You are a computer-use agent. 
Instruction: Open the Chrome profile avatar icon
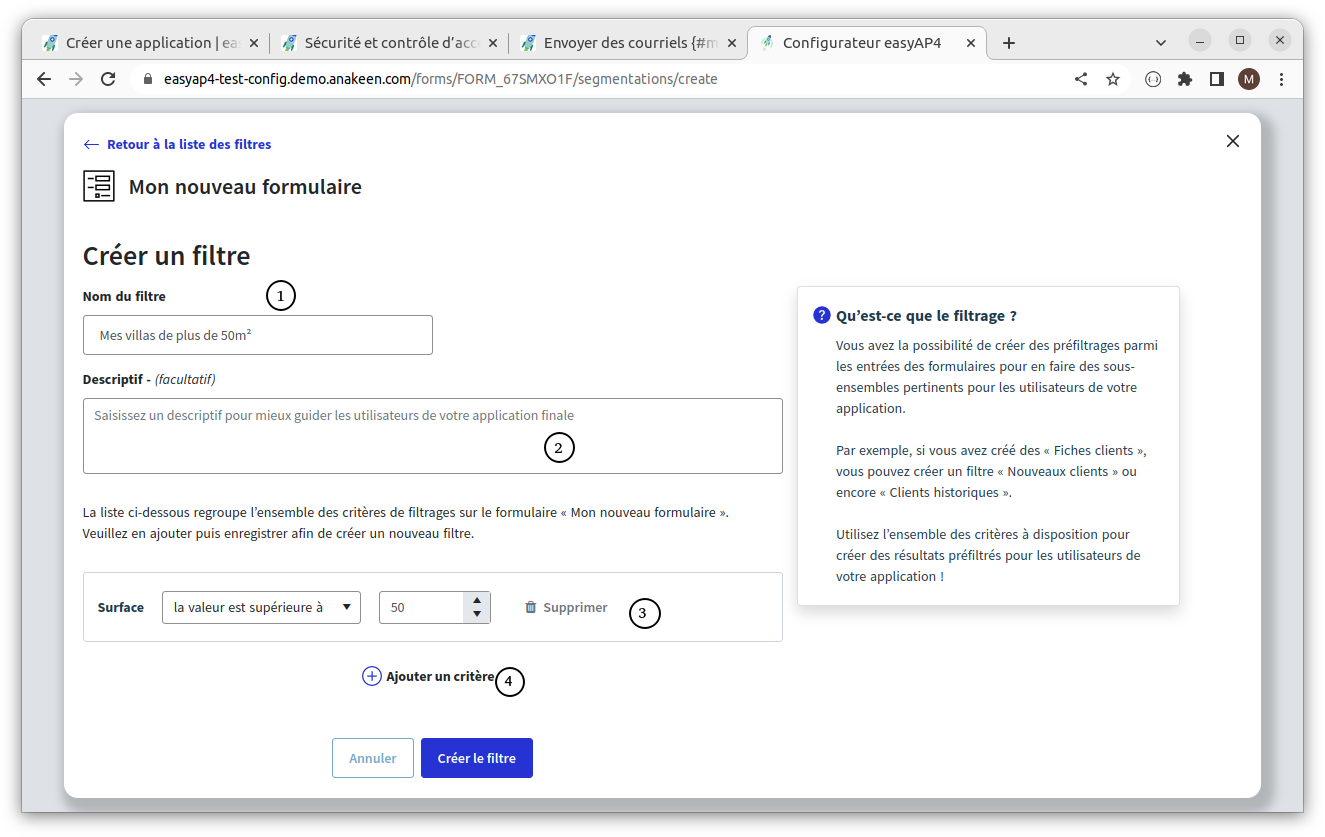1249,78
